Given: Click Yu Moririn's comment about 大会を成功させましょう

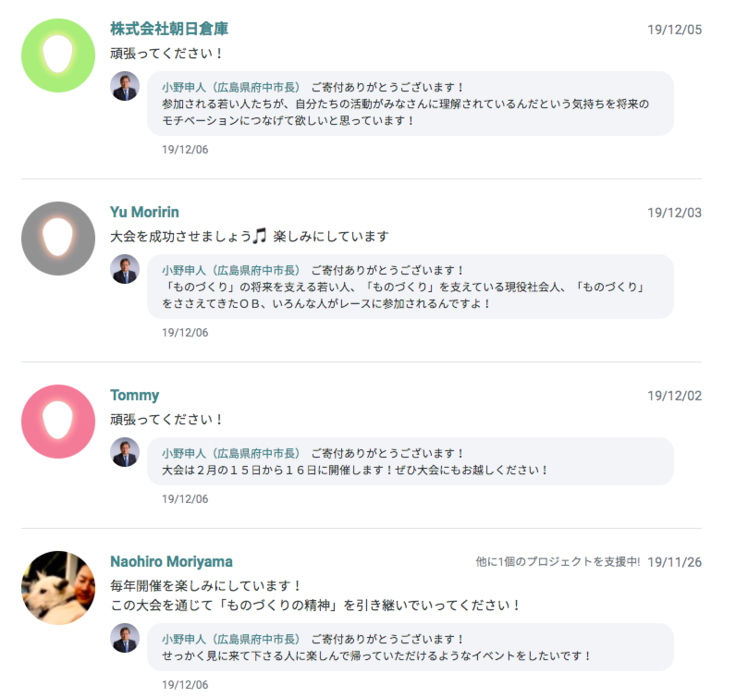Looking at the screenshot, I should tap(249, 237).
